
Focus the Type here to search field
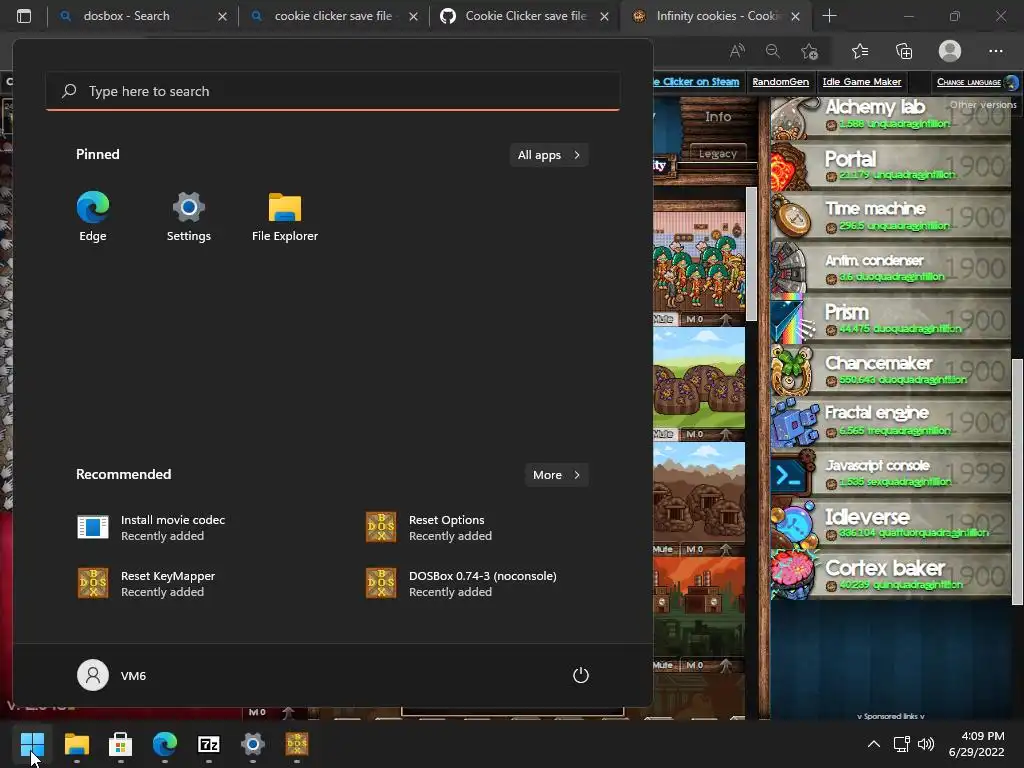333,91
